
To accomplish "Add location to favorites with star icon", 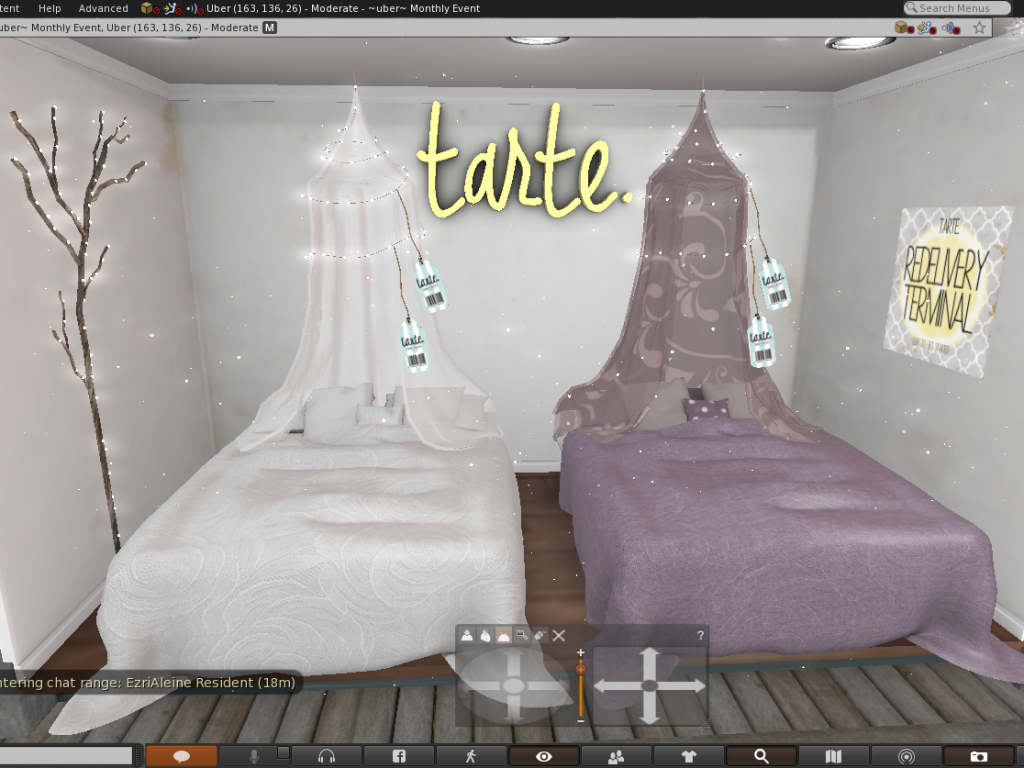I will [x=979, y=28].
